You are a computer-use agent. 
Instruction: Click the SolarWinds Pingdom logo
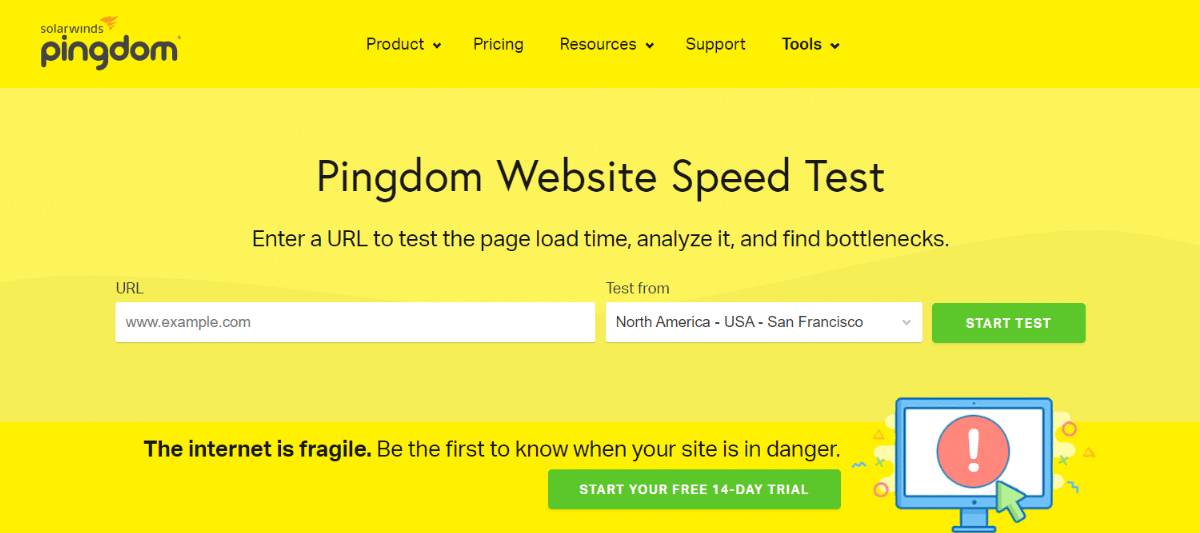tap(110, 43)
